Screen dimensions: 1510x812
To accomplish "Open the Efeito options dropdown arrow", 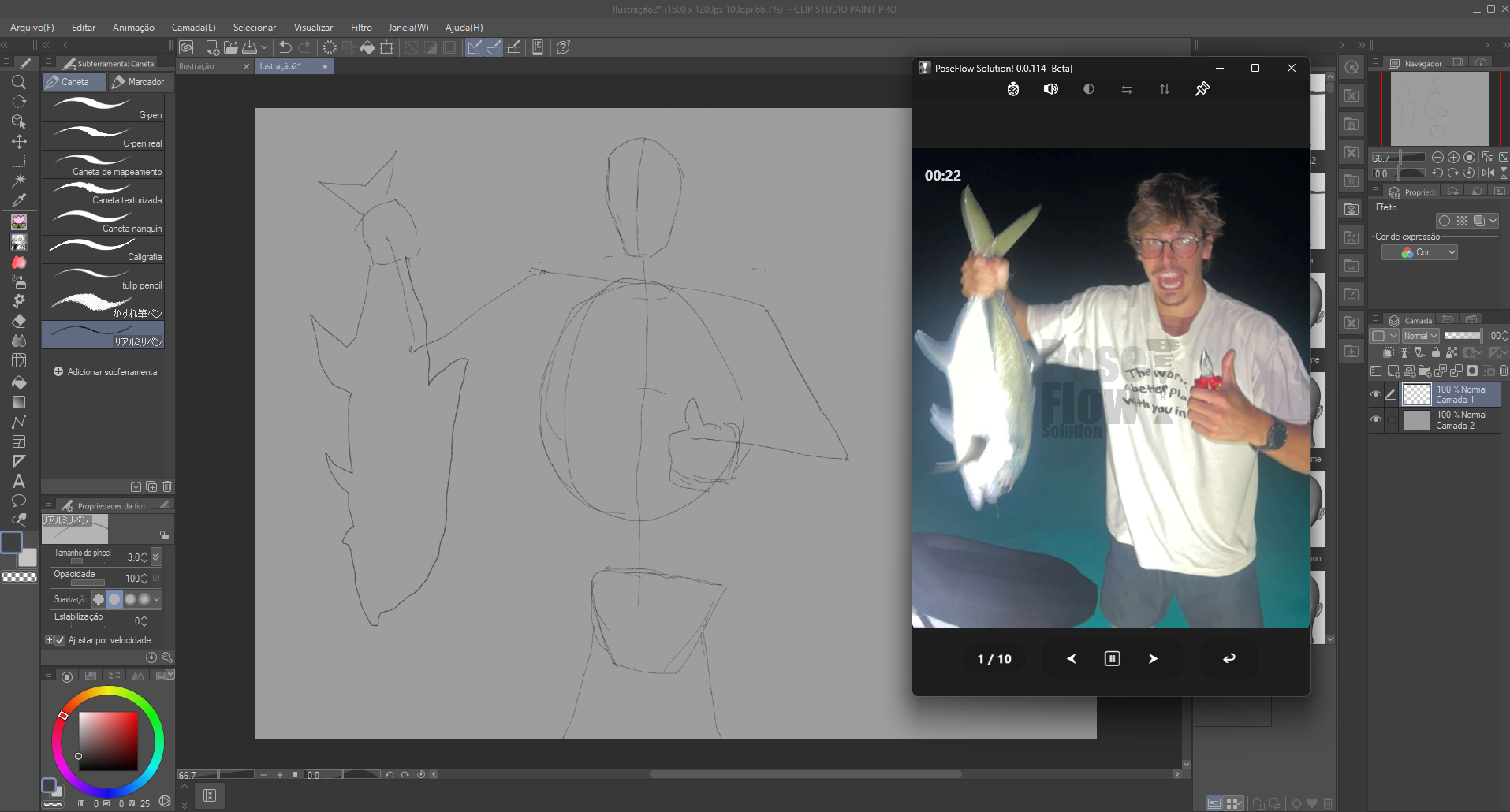I will point(1493,221).
